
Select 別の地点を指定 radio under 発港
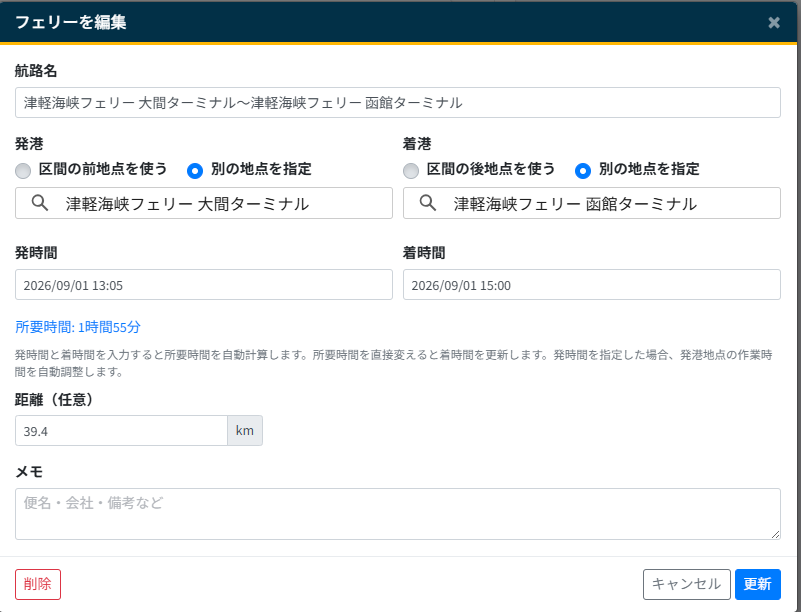click(x=195, y=171)
